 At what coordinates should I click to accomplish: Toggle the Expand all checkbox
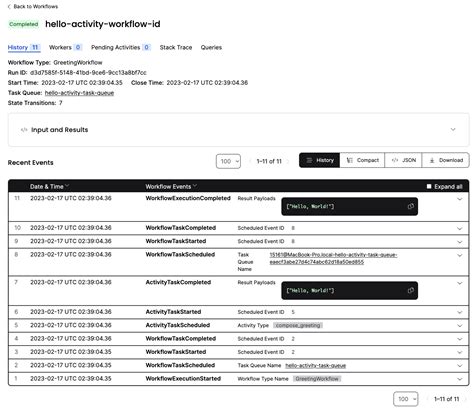(429, 186)
